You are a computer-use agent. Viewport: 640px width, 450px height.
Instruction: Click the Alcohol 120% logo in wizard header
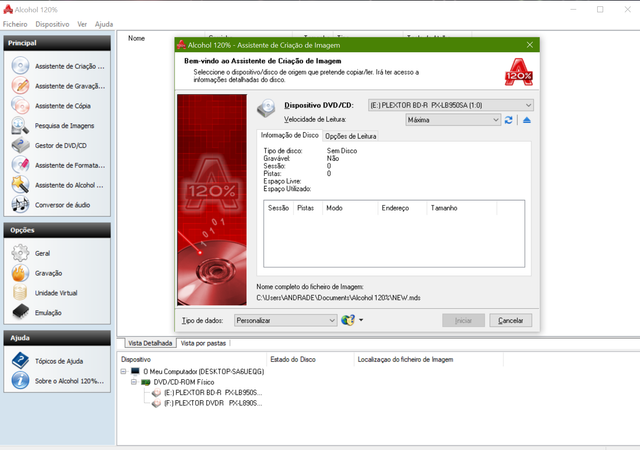click(x=518, y=72)
